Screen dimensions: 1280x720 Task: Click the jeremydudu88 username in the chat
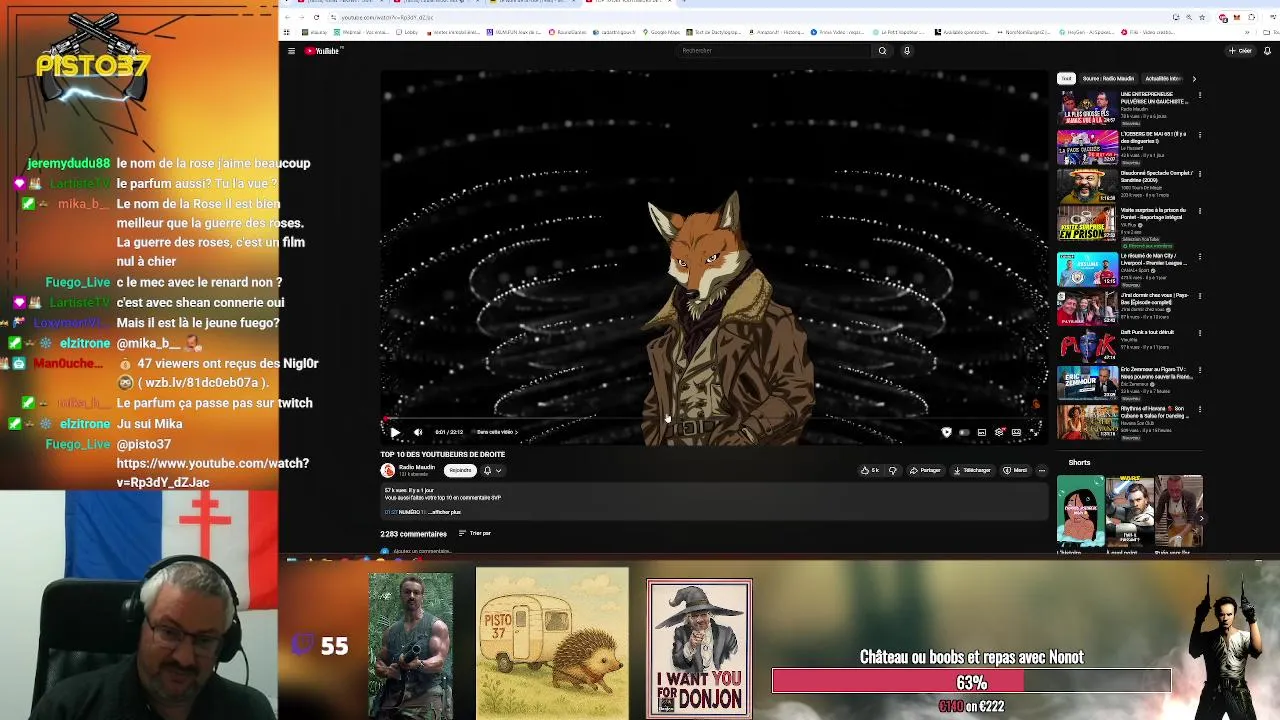[x=69, y=163]
